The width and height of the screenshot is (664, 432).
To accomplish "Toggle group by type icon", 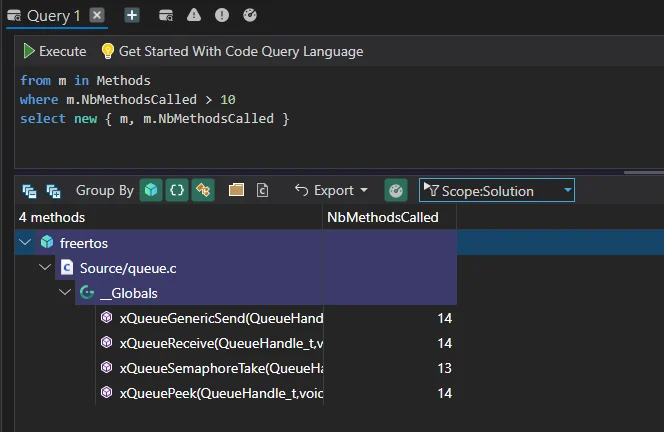I will tap(203, 190).
